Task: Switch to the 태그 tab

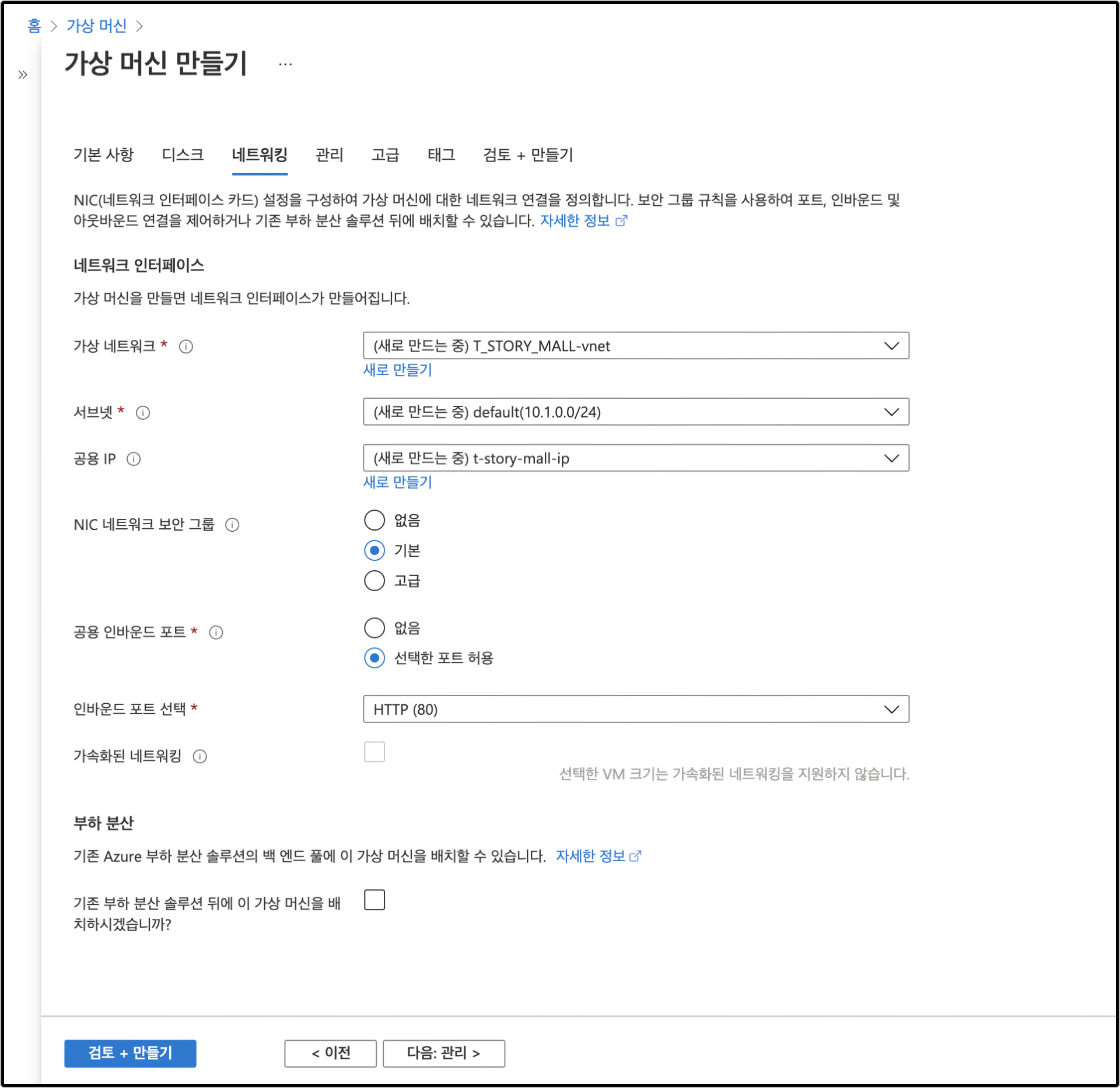Action: (441, 155)
